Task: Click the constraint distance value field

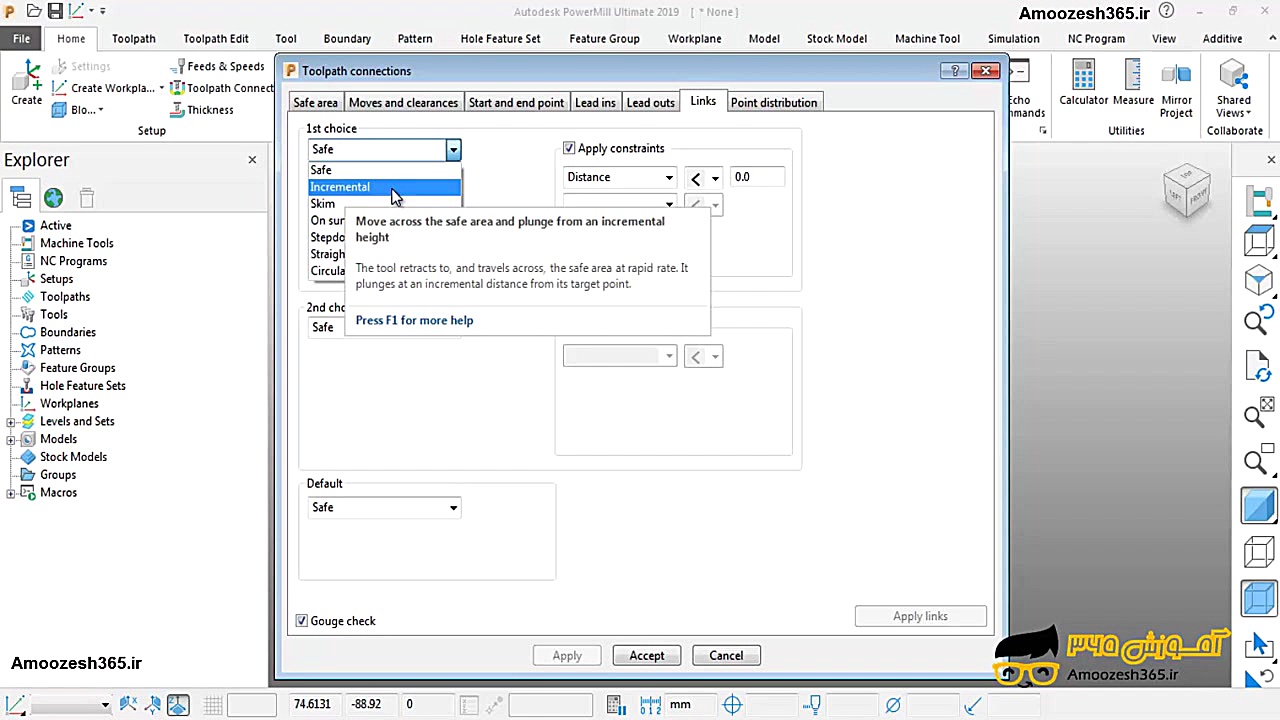Action: pos(757,177)
